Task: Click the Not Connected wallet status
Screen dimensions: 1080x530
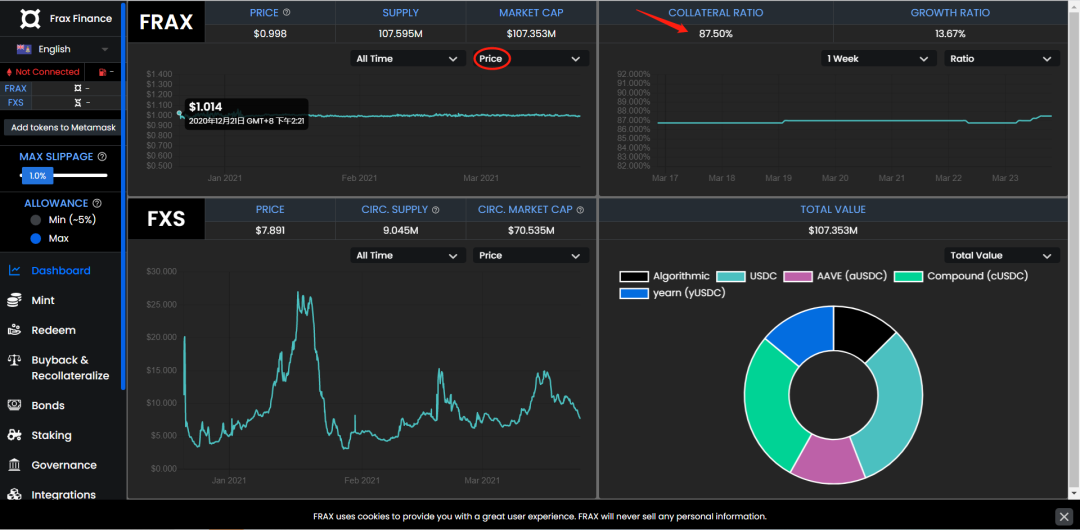Action: 43,72
